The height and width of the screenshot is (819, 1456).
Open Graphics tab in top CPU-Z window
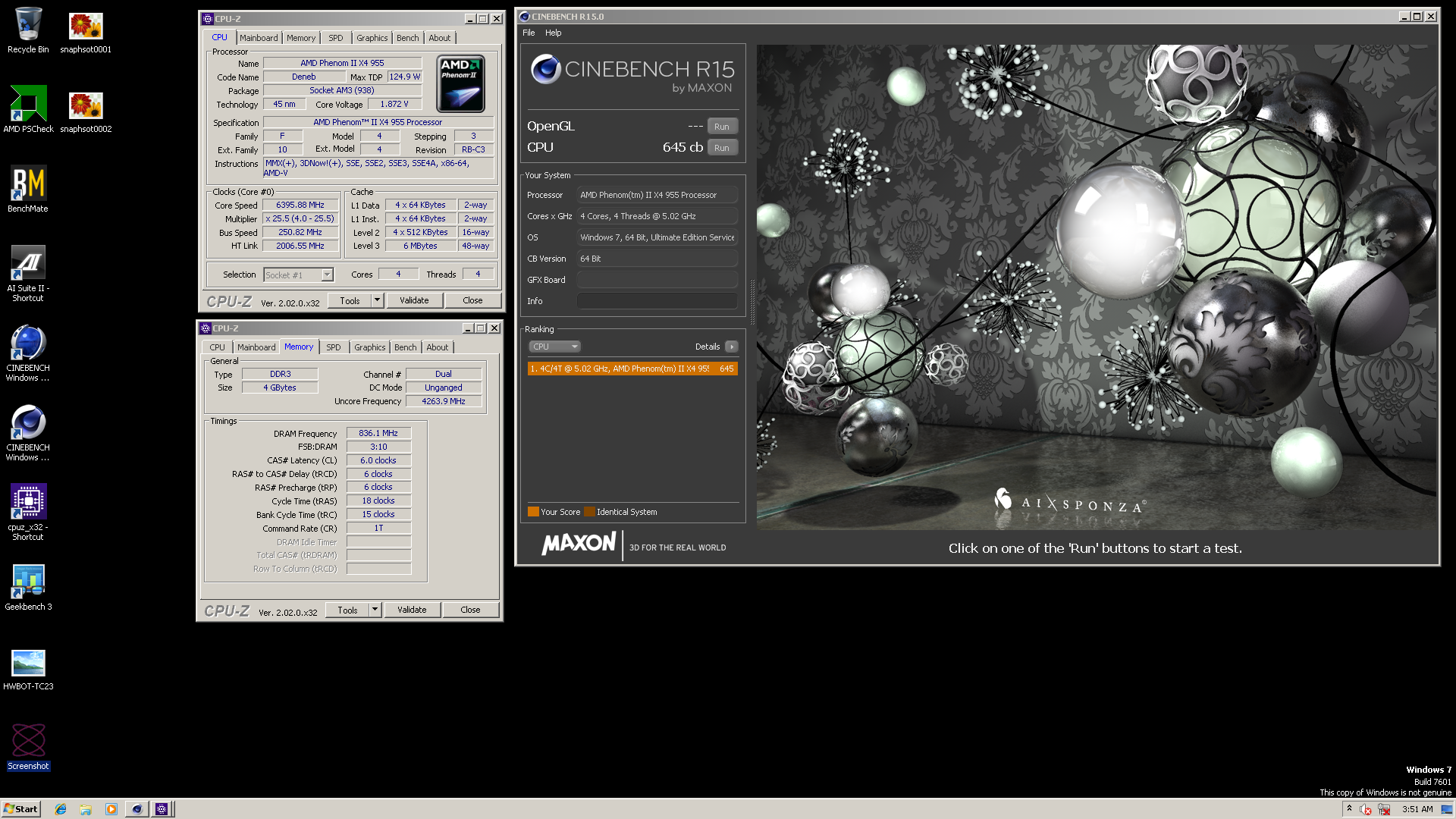click(372, 38)
